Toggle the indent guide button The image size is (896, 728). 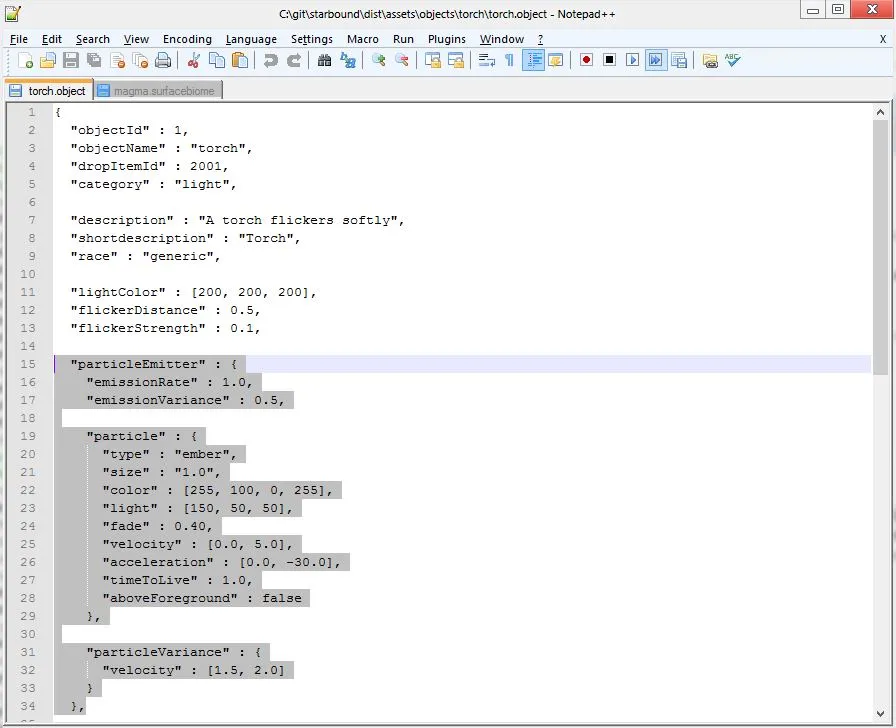pos(532,60)
